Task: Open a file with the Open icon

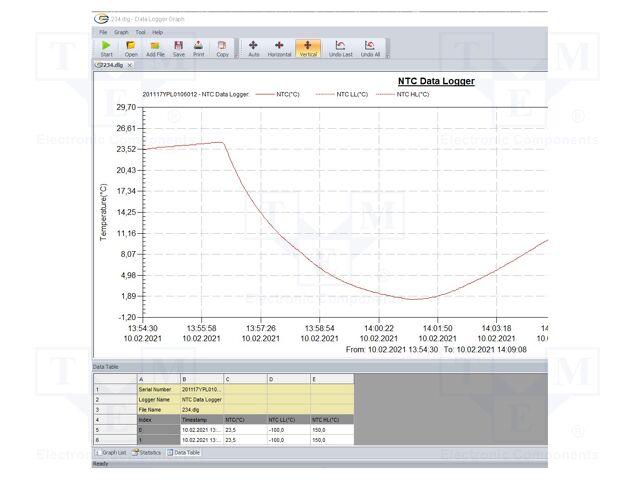Action: [131, 47]
